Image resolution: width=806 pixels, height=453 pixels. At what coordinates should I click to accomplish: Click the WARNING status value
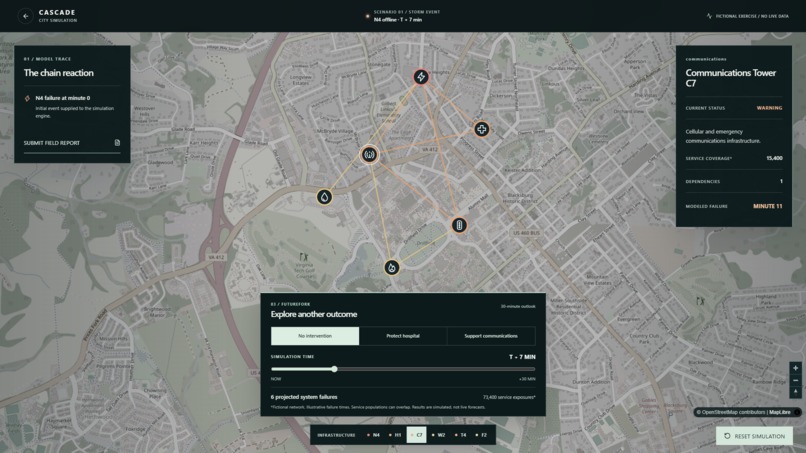click(769, 108)
